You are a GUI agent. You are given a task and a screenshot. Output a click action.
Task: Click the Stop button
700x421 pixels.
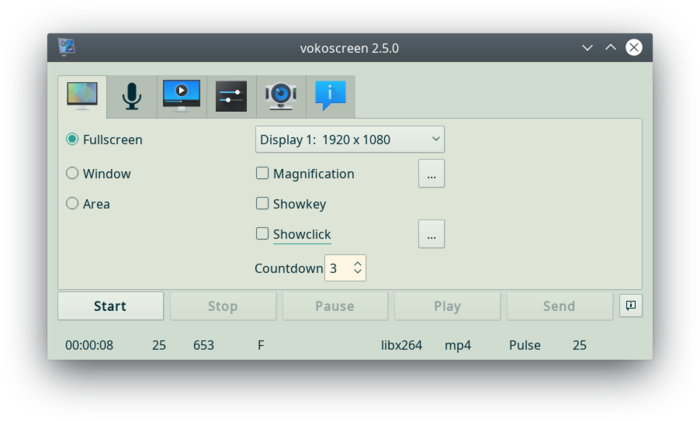[x=223, y=306]
